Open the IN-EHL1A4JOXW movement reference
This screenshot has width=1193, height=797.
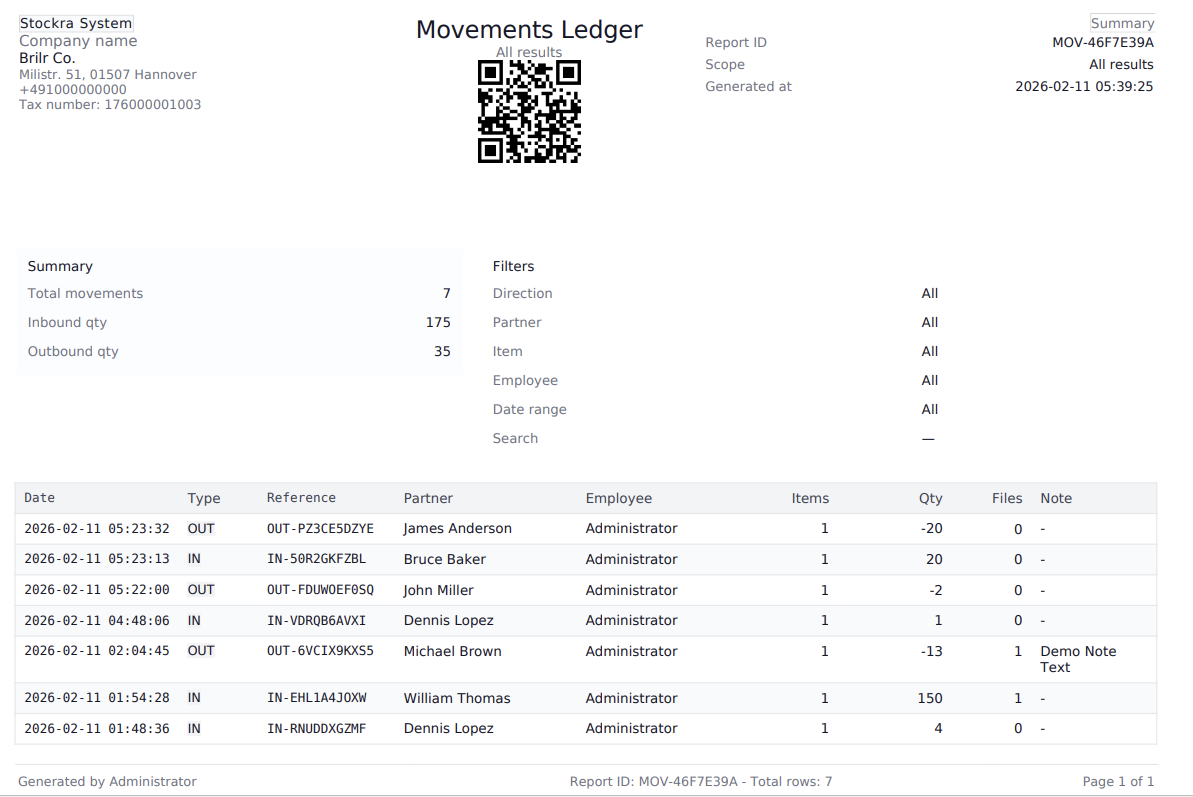(x=316, y=698)
